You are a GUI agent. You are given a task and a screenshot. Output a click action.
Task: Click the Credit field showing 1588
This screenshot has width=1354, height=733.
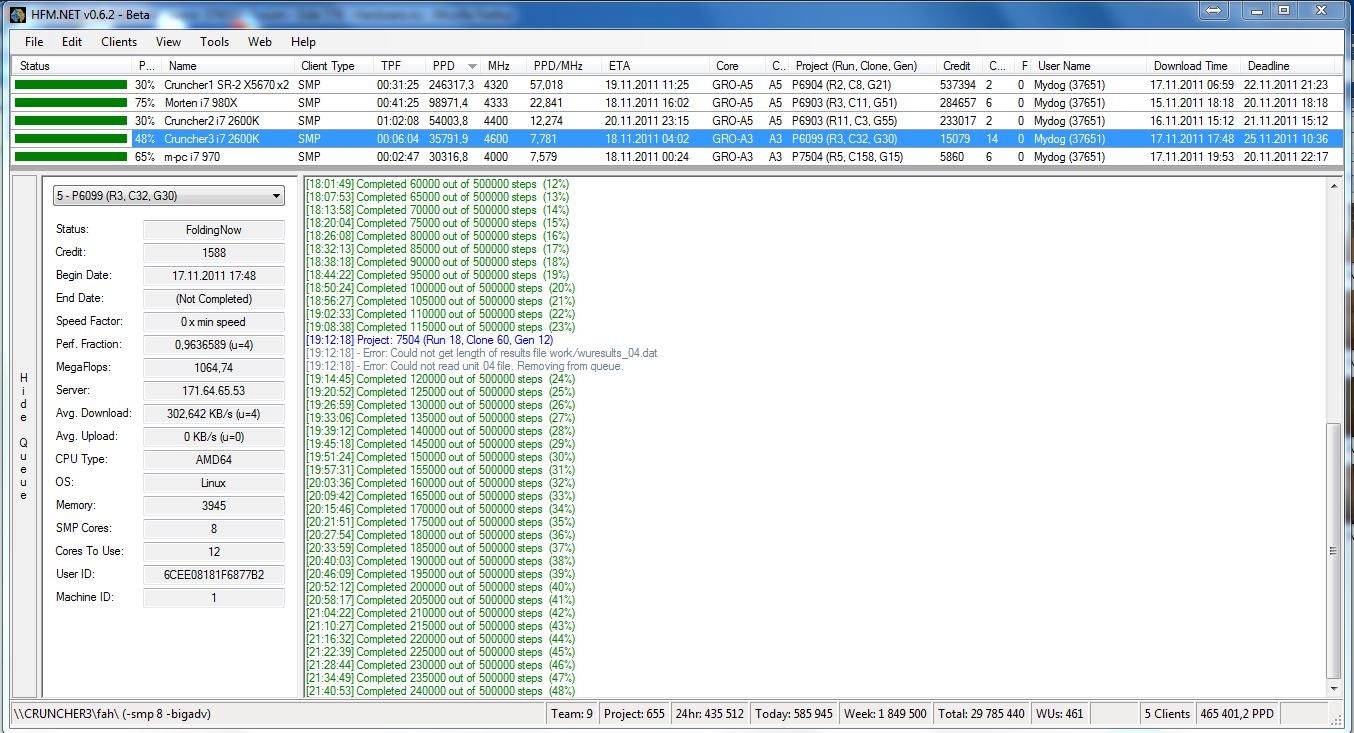[214, 253]
